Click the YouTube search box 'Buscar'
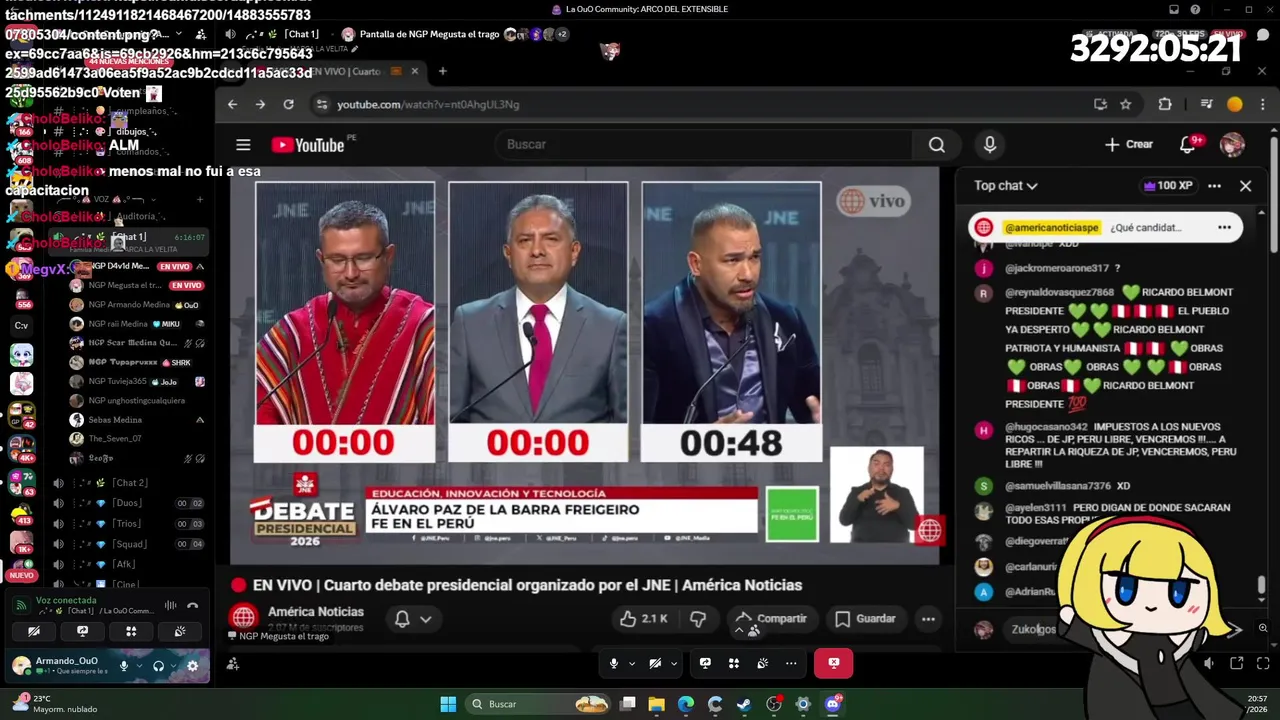This screenshot has height=720, width=1280. coord(702,145)
